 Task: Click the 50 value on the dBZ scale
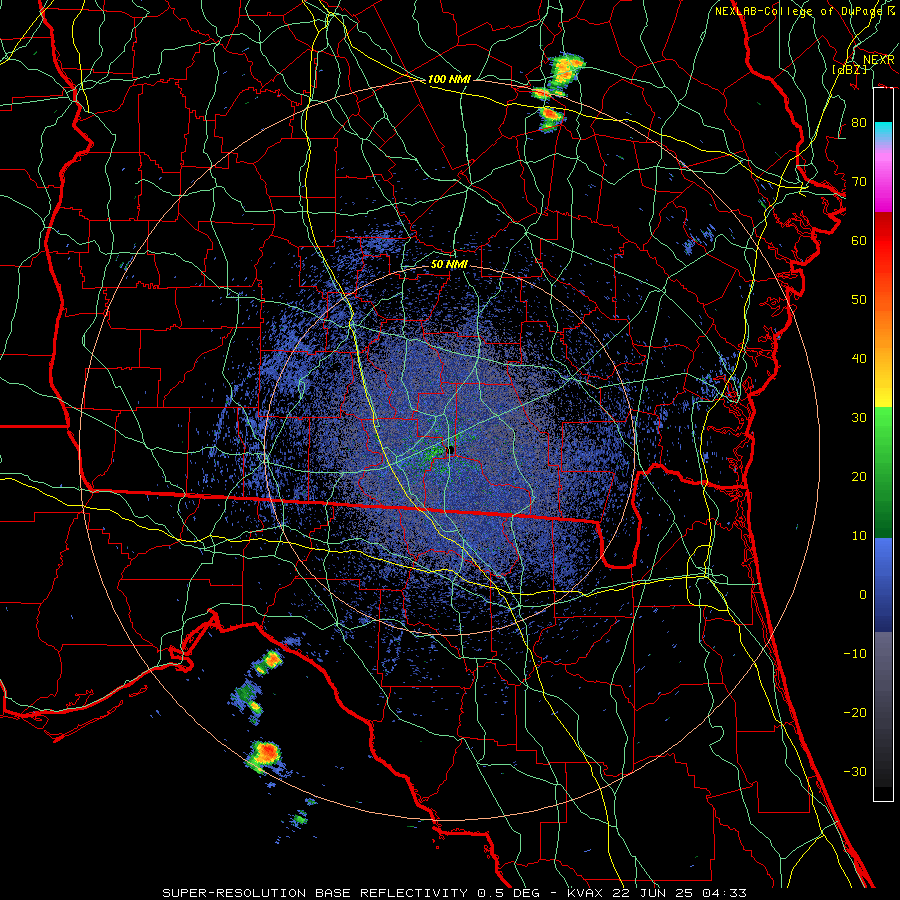[x=859, y=300]
